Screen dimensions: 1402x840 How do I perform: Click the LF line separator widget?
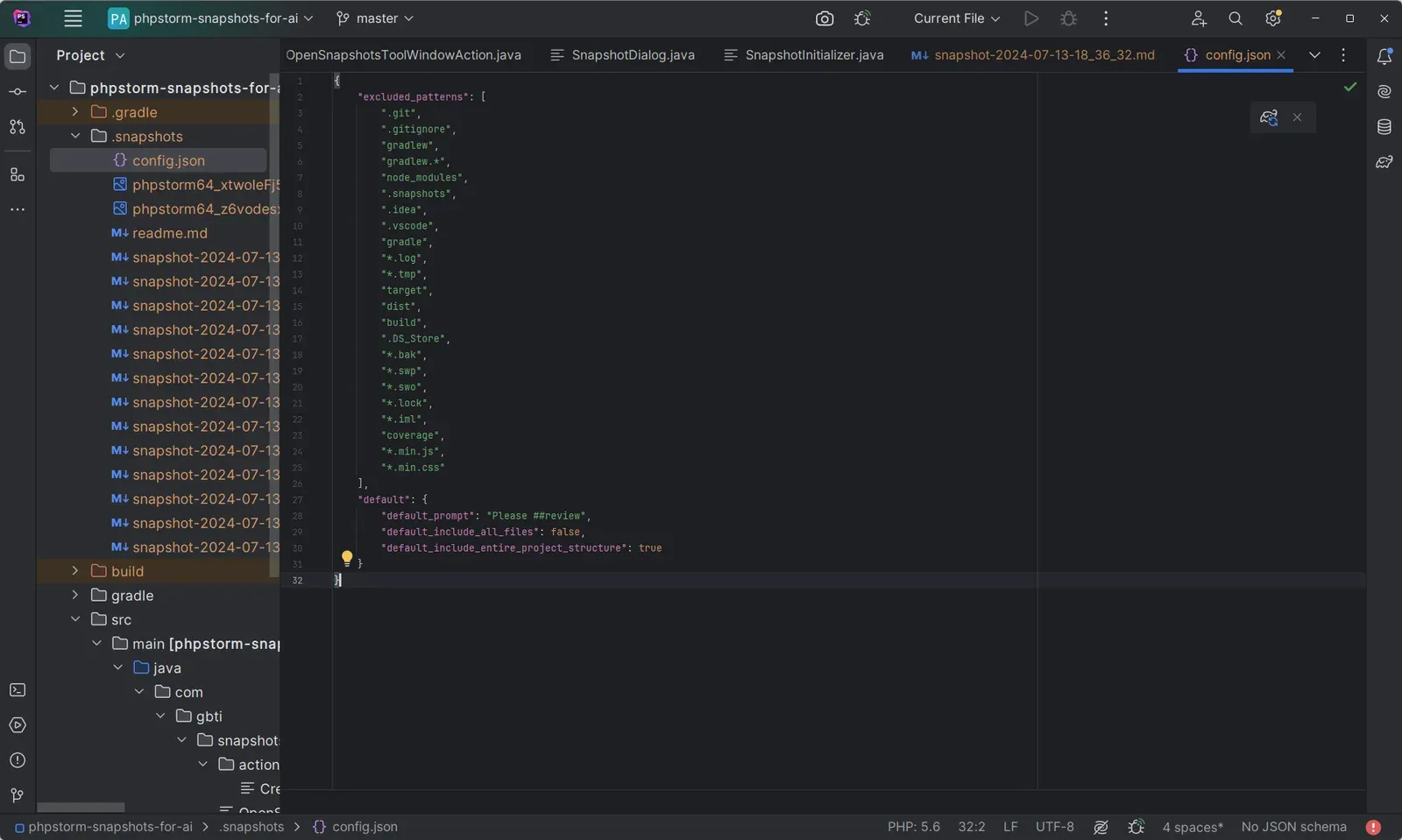[x=1010, y=827]
